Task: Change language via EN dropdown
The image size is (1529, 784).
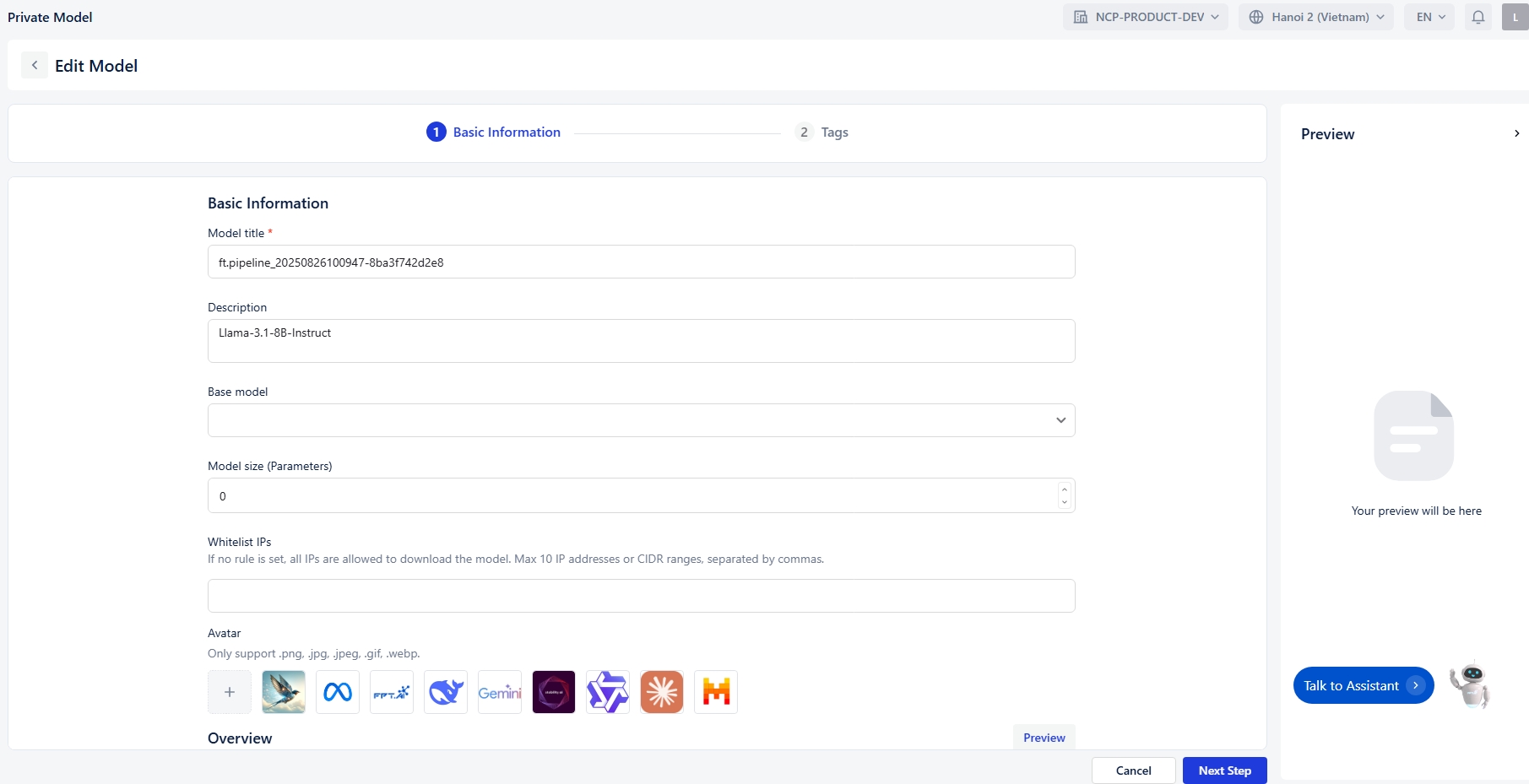Action: pyautogui.click(x=1429, y=17)
